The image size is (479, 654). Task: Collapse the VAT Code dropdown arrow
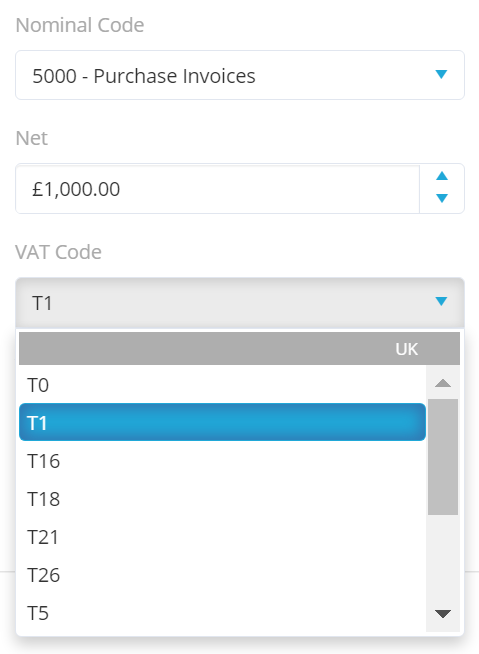pyautogui.click(x=441, y=301)
